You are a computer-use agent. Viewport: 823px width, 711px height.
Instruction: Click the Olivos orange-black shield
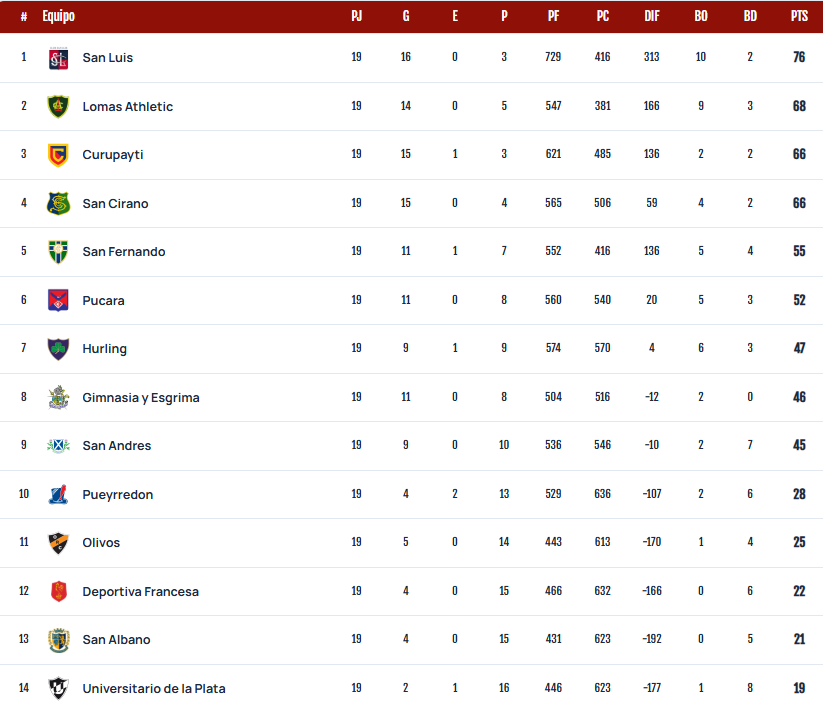pyautogui.click(x=58, y=543)
